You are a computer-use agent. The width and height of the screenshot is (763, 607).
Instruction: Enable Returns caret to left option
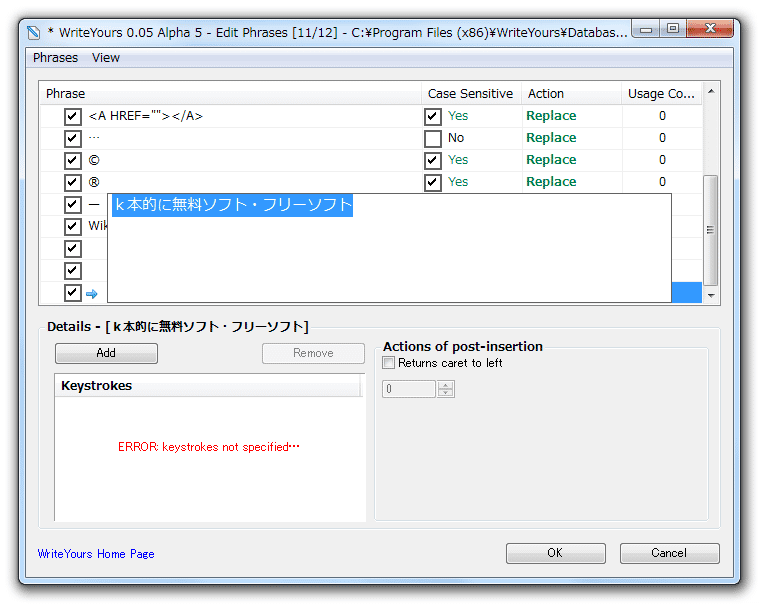click(x=388, y=363)
